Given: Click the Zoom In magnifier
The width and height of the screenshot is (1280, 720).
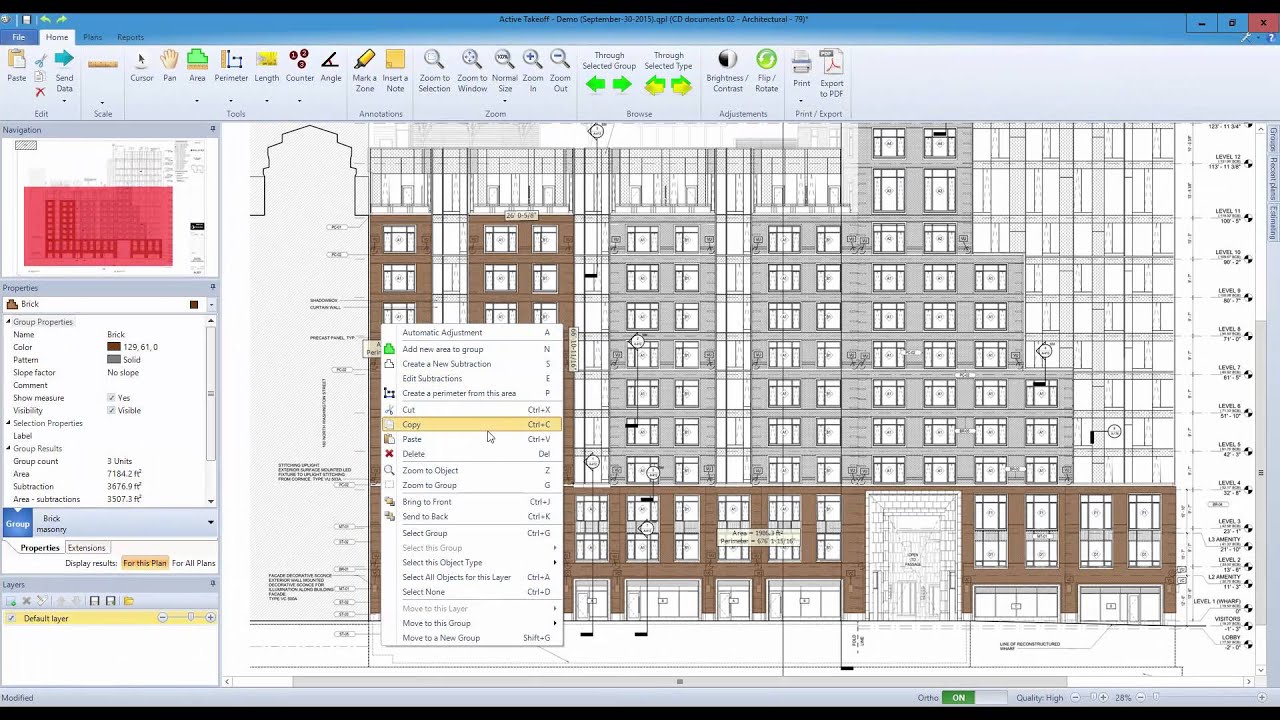Looking at the screenshot, I should (x=533, y=70).
